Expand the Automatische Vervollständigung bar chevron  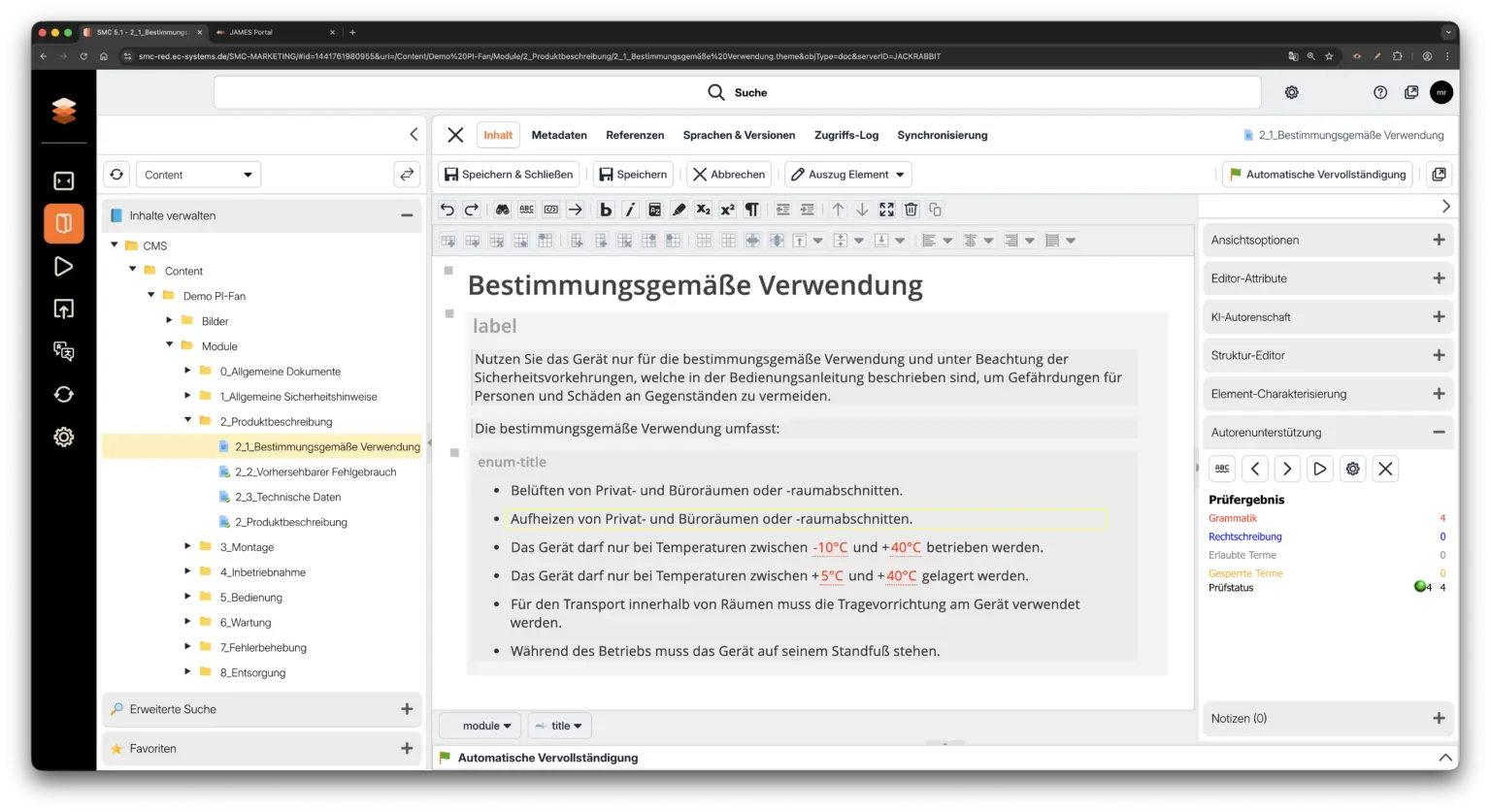point(1444,757)
